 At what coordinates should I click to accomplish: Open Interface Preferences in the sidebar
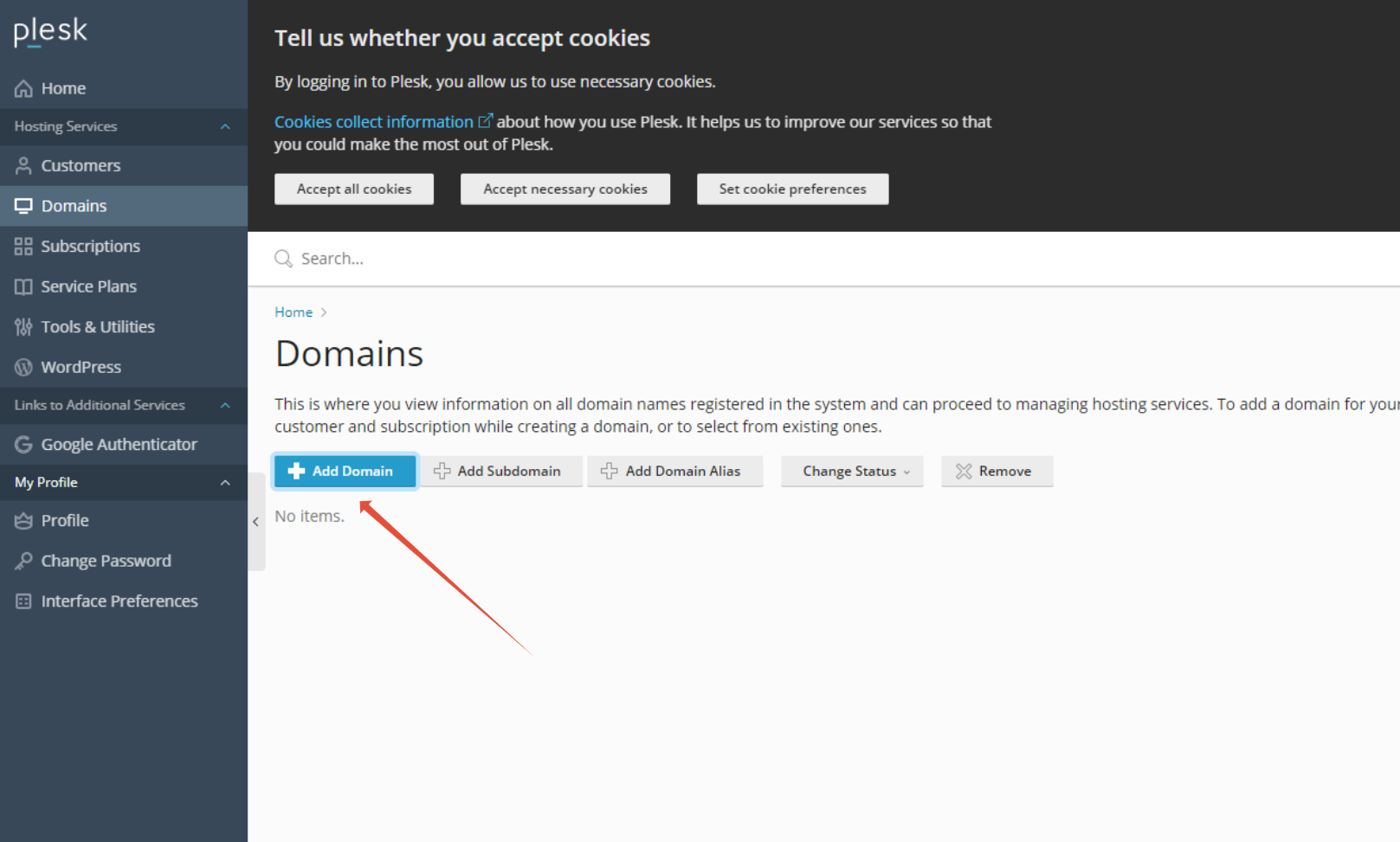coord(124,601)
